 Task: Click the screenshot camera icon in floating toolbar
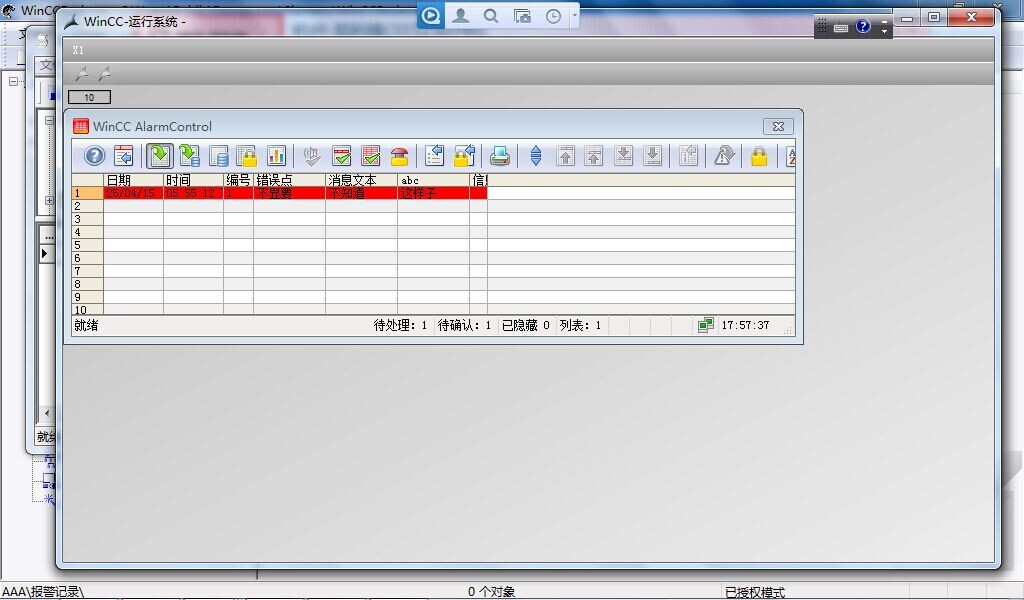[522, 16]
